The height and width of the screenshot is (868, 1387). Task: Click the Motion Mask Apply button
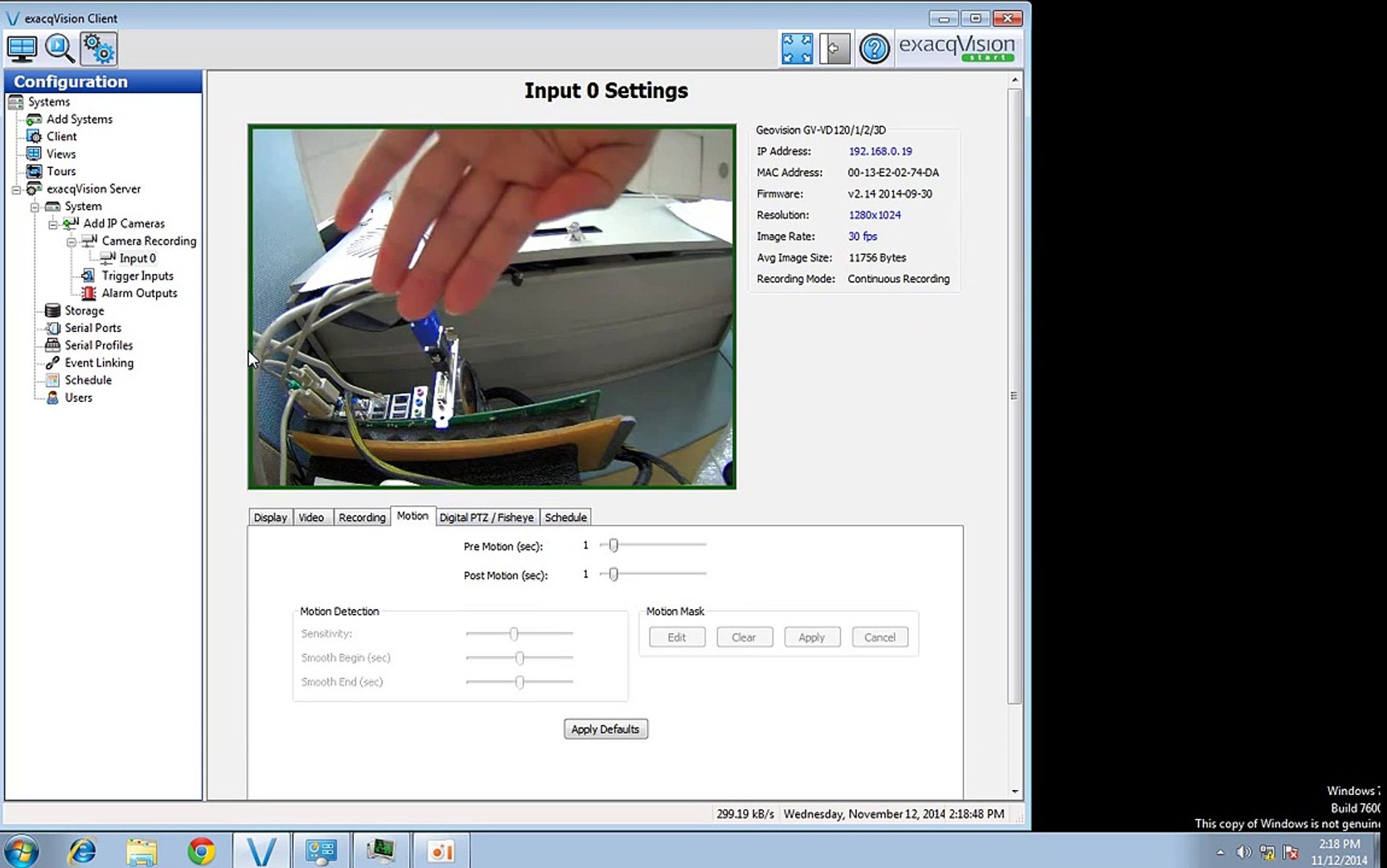click(x=811, y=637)
